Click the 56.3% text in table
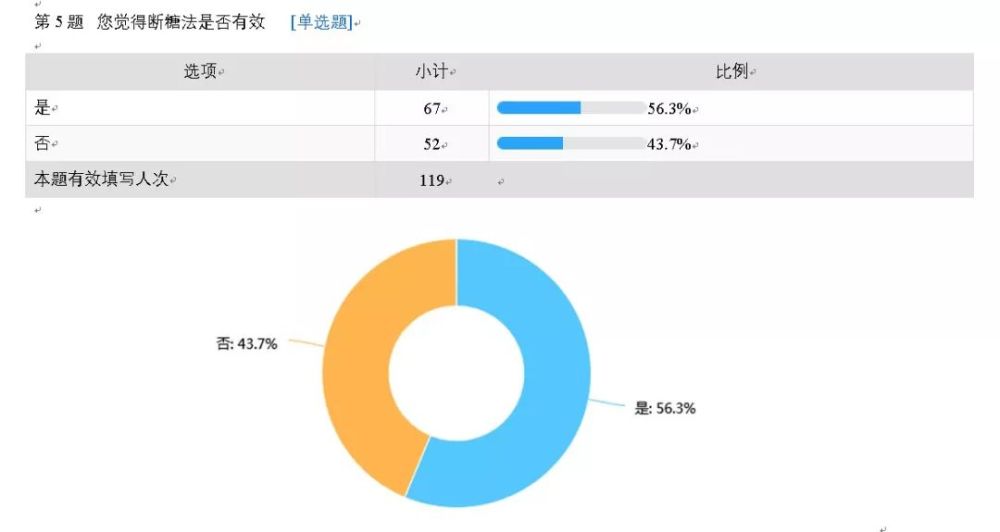 (x=670, y=108)
